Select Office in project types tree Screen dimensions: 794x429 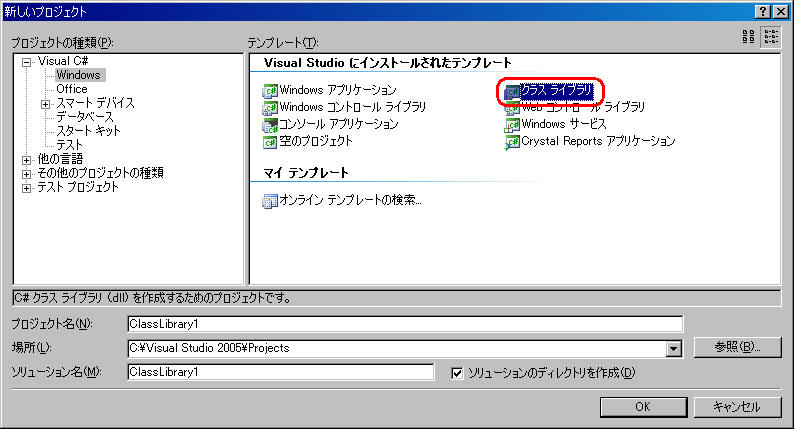(x=71, y=89)
